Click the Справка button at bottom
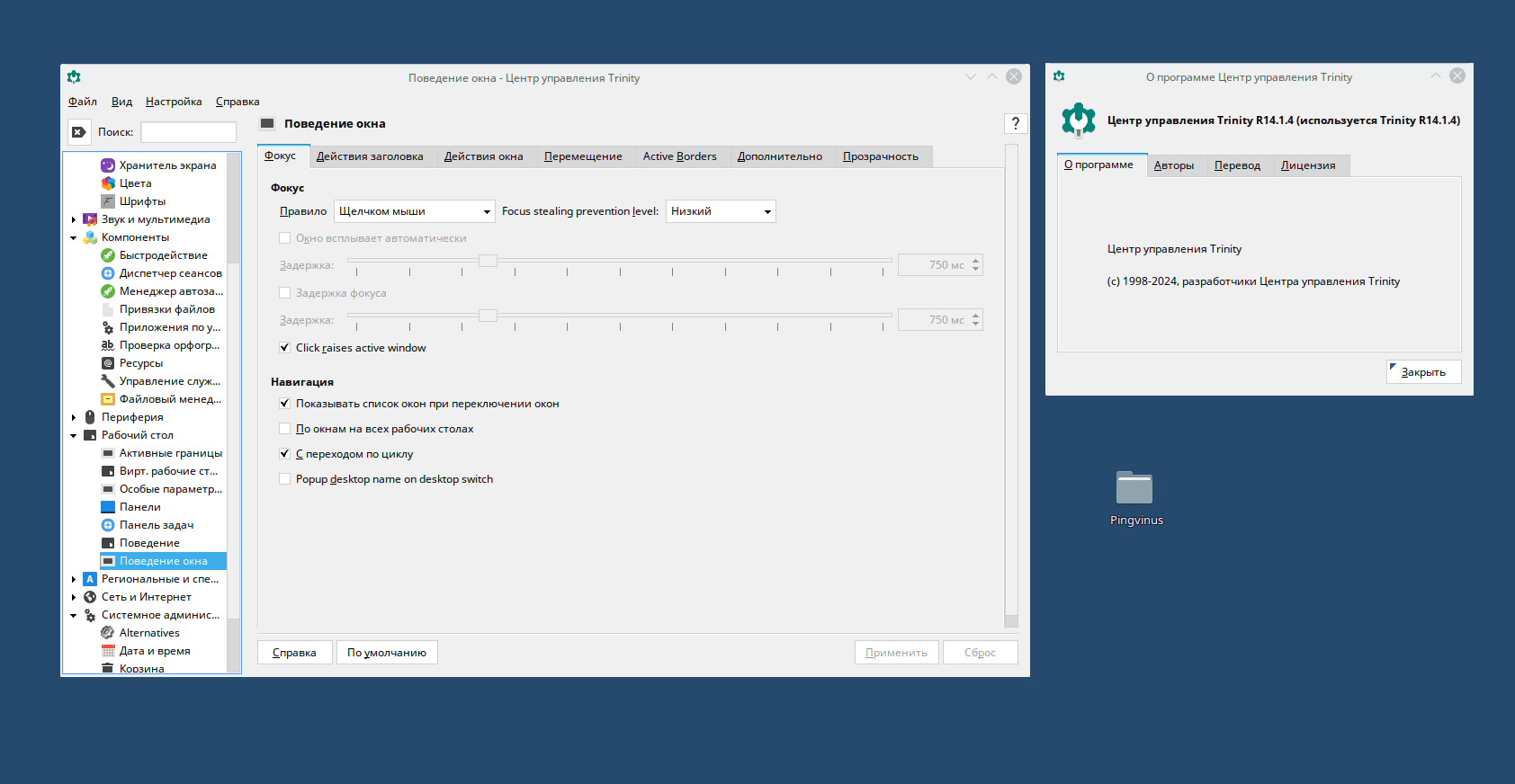The image size is (1515, 784). pos(295,653)
